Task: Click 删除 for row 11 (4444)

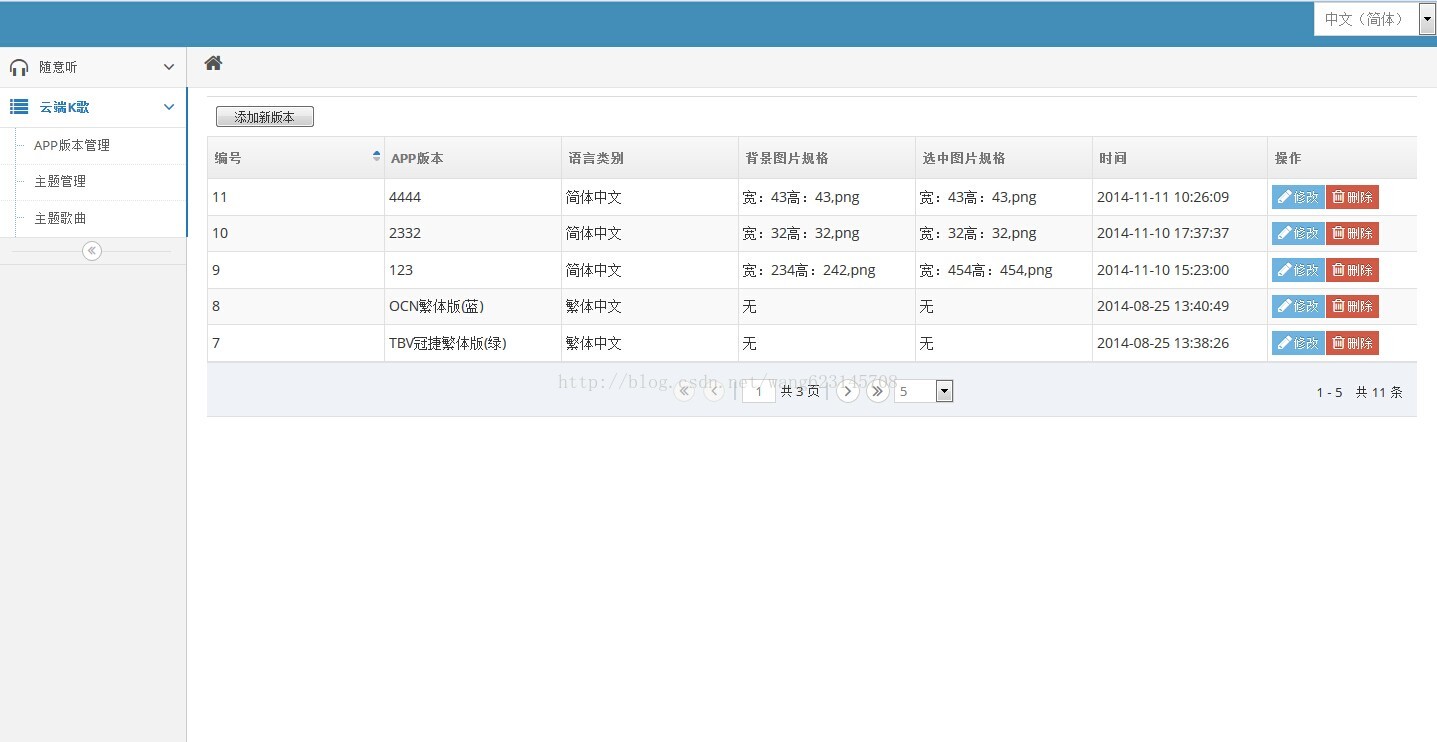Action: pyautogui.click(x=1352, y=197)
